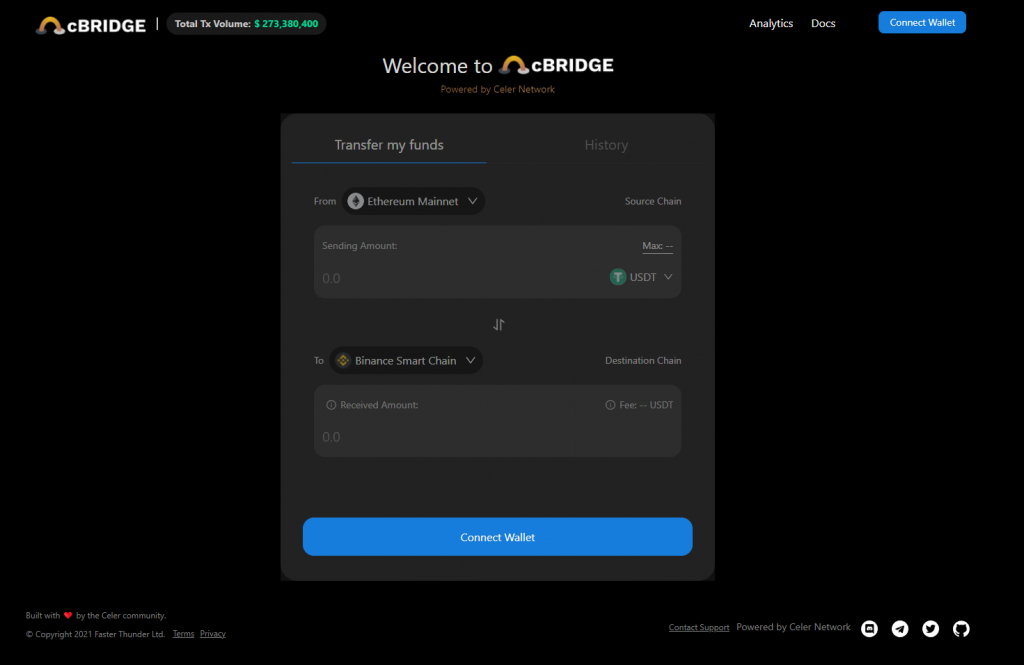
Task: Switch to the History tab
Action: (x=606, y=145)
